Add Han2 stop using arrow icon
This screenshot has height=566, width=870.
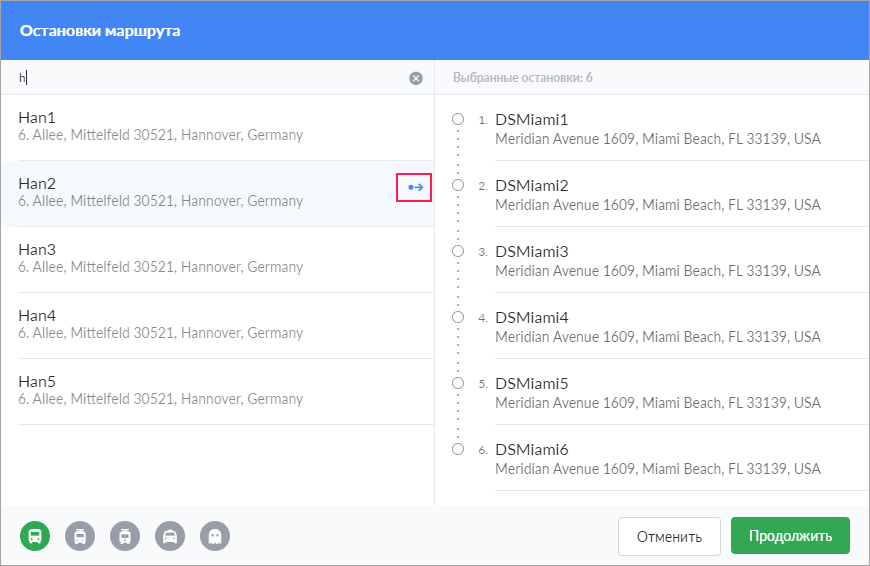pos(414,188)
